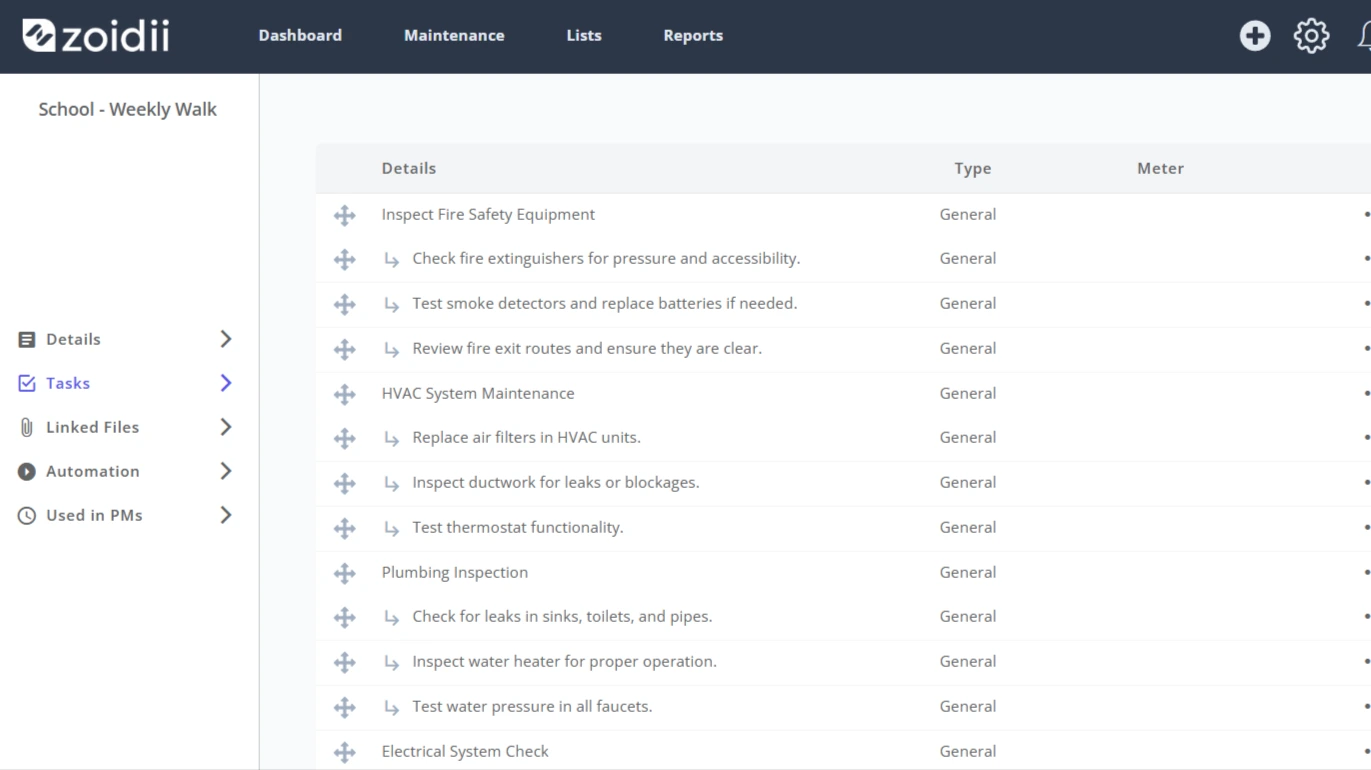1371x770 pixels.
Task: Click move handle for Review fire exit routes
Action: (345, 349)
